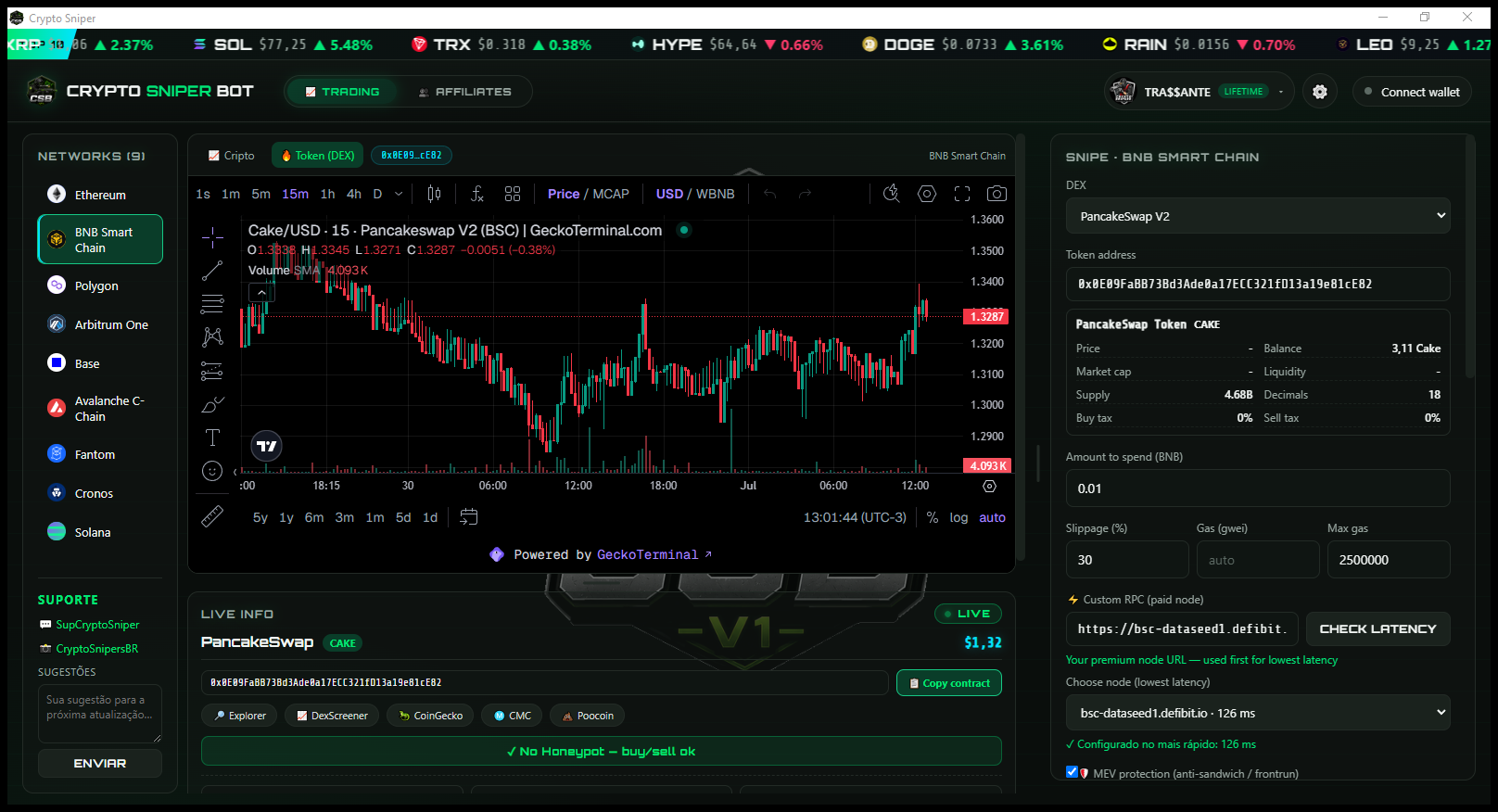This screenshot has width=1498, height=812.
Task: Click the suggestion text area
Action: coord(100,714)
